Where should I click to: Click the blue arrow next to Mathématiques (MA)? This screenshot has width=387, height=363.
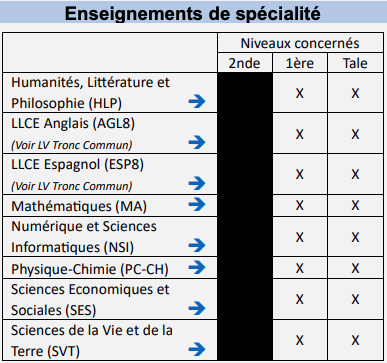click(x=197, y=204)
